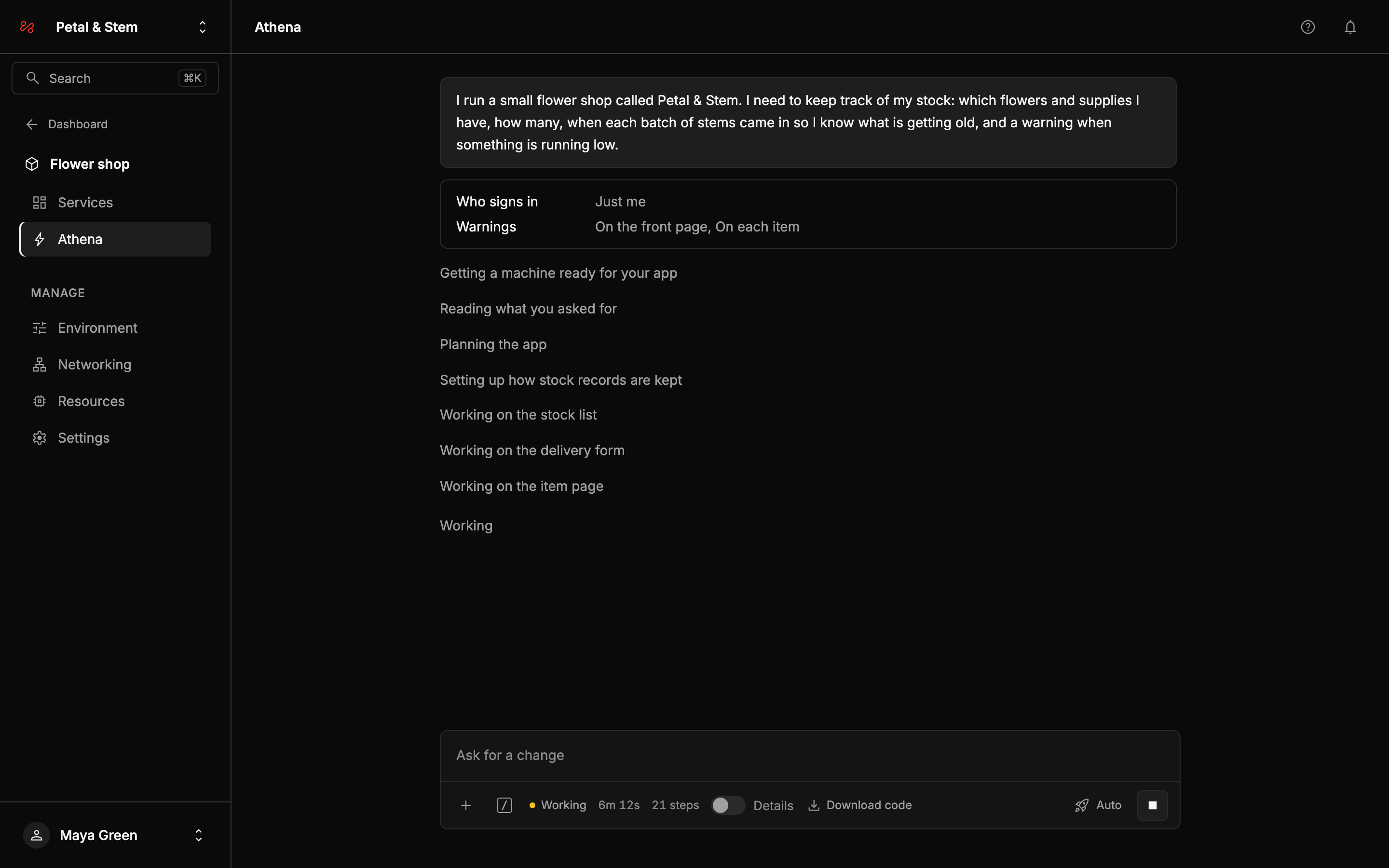
Task: Open Settings in Manage section
Action: (x=115, y=438)
